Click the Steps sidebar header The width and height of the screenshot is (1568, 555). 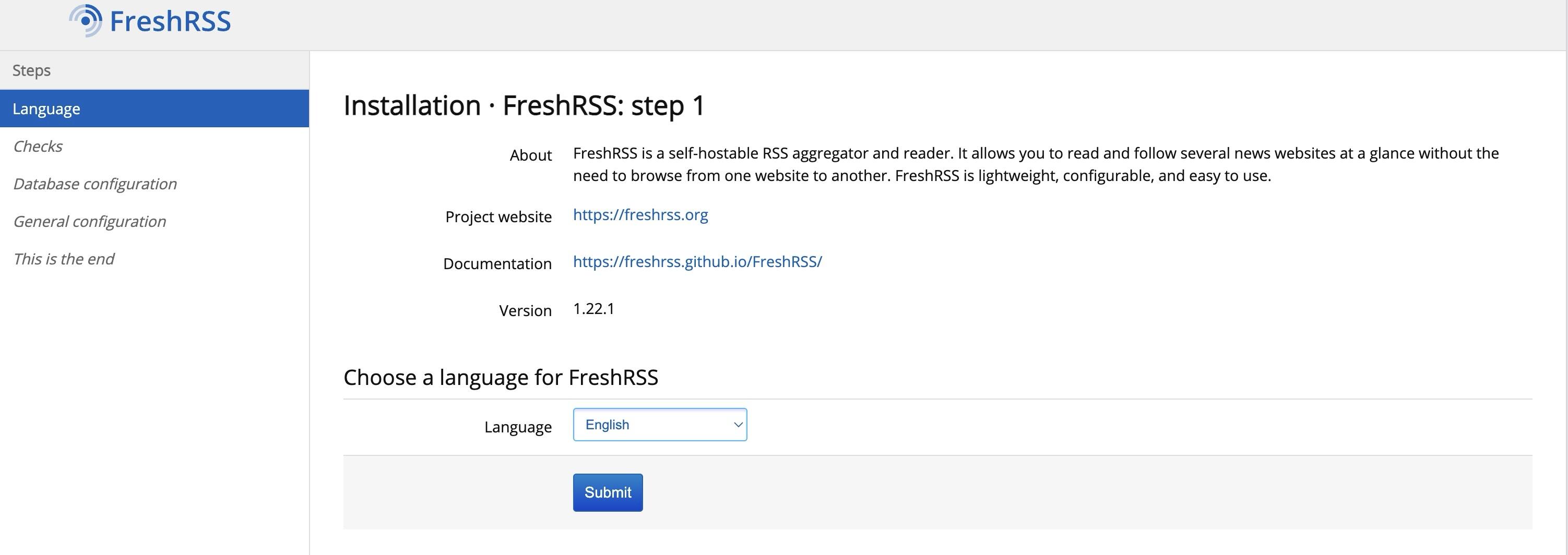point(32,70)
